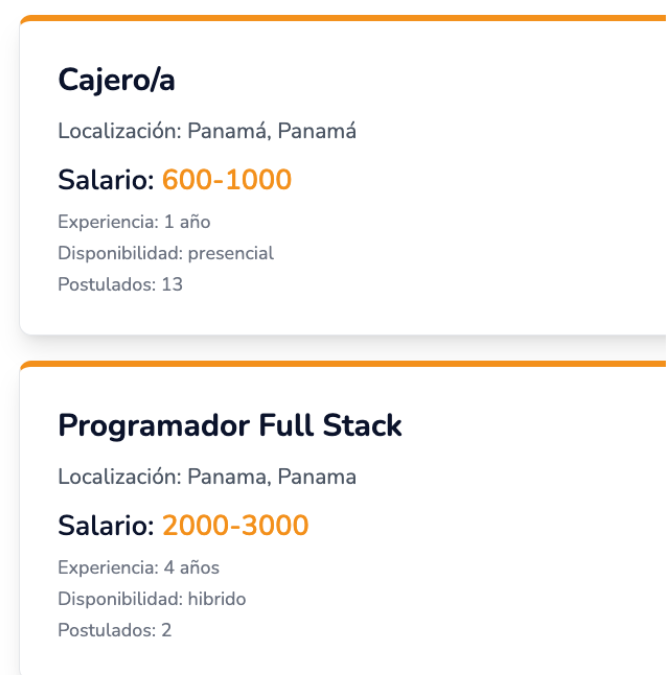The width and height of the screenshot is (666, 675).
Task: Click the orange top border of Cajero/a card
Action: pos(340,19)
